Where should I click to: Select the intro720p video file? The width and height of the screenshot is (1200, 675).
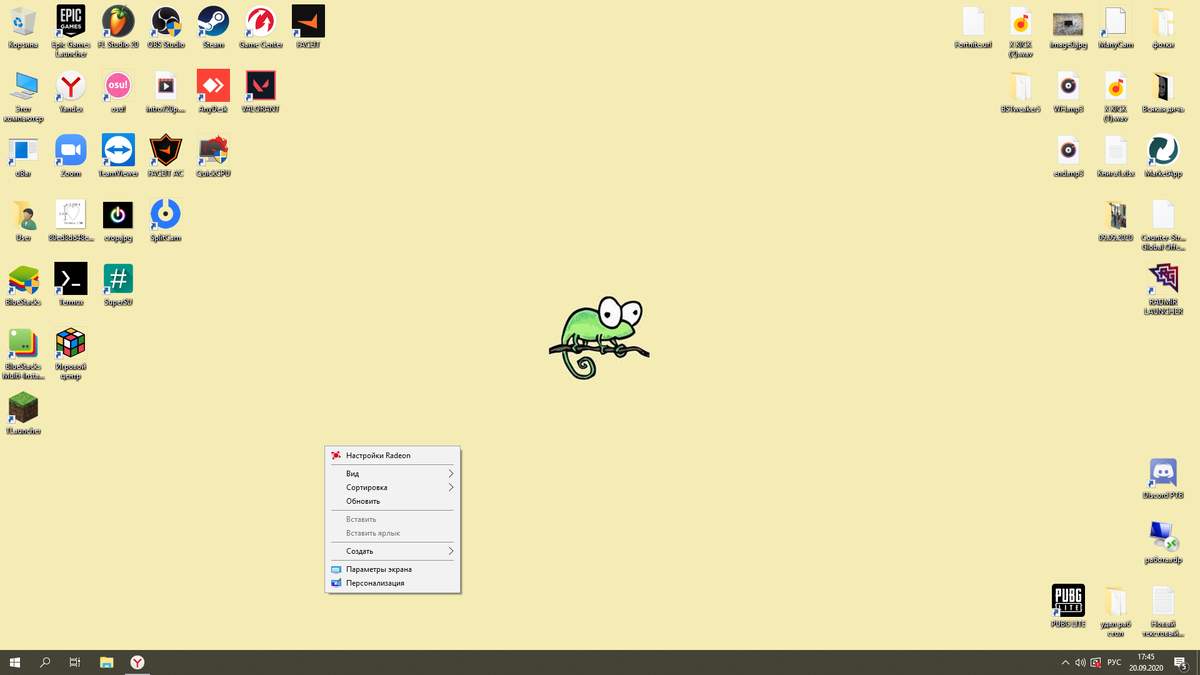[x=166, y=92]
